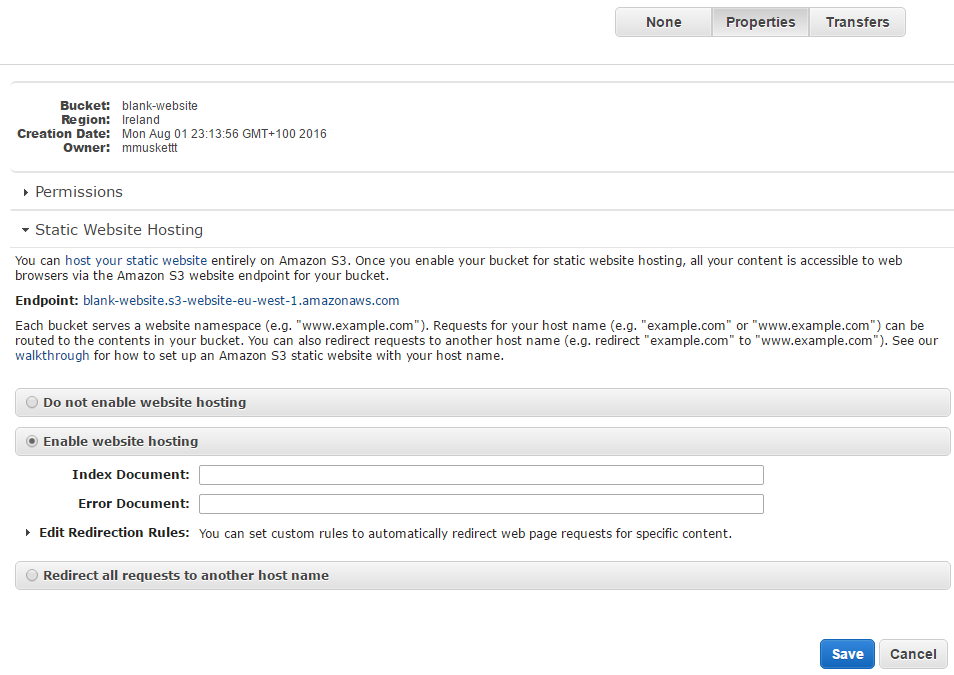Select Do not enable website hosting radio

pos(32,402)
